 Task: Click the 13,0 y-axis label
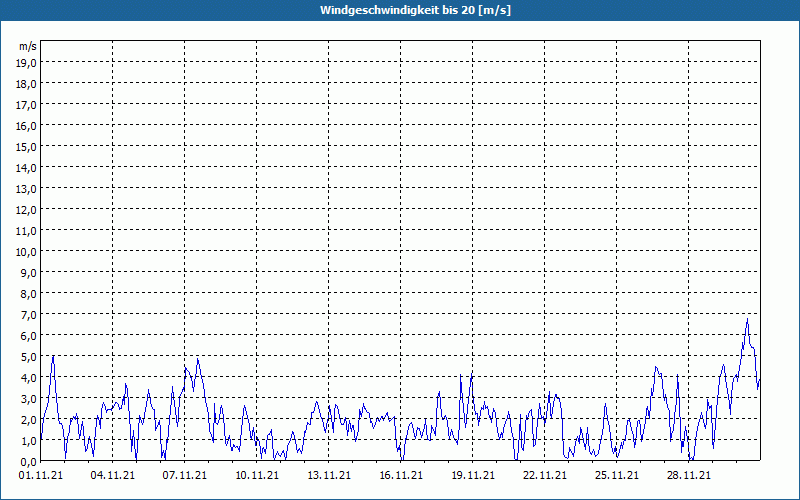click(27, 189)
